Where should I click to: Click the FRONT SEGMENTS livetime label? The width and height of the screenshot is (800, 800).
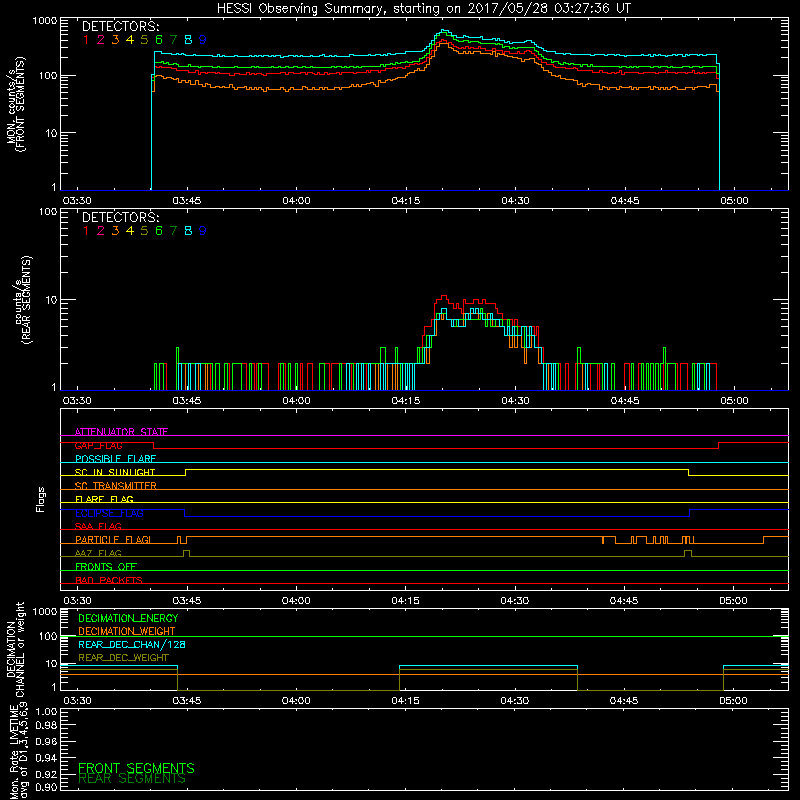tap(136, 768)
